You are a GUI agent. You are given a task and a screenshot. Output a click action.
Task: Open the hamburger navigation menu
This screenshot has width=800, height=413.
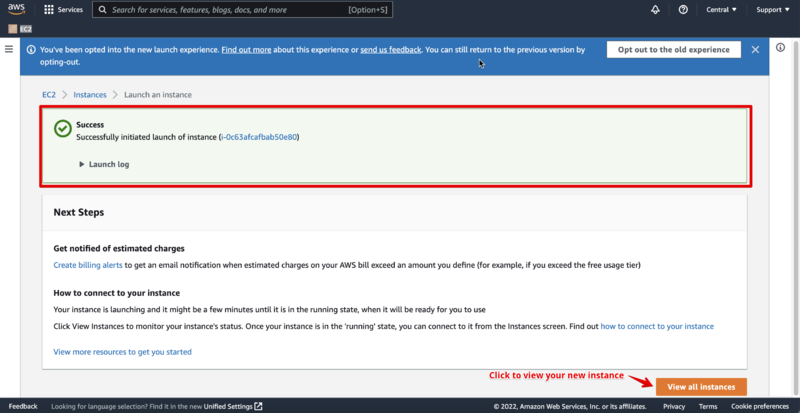pos(9,49)
